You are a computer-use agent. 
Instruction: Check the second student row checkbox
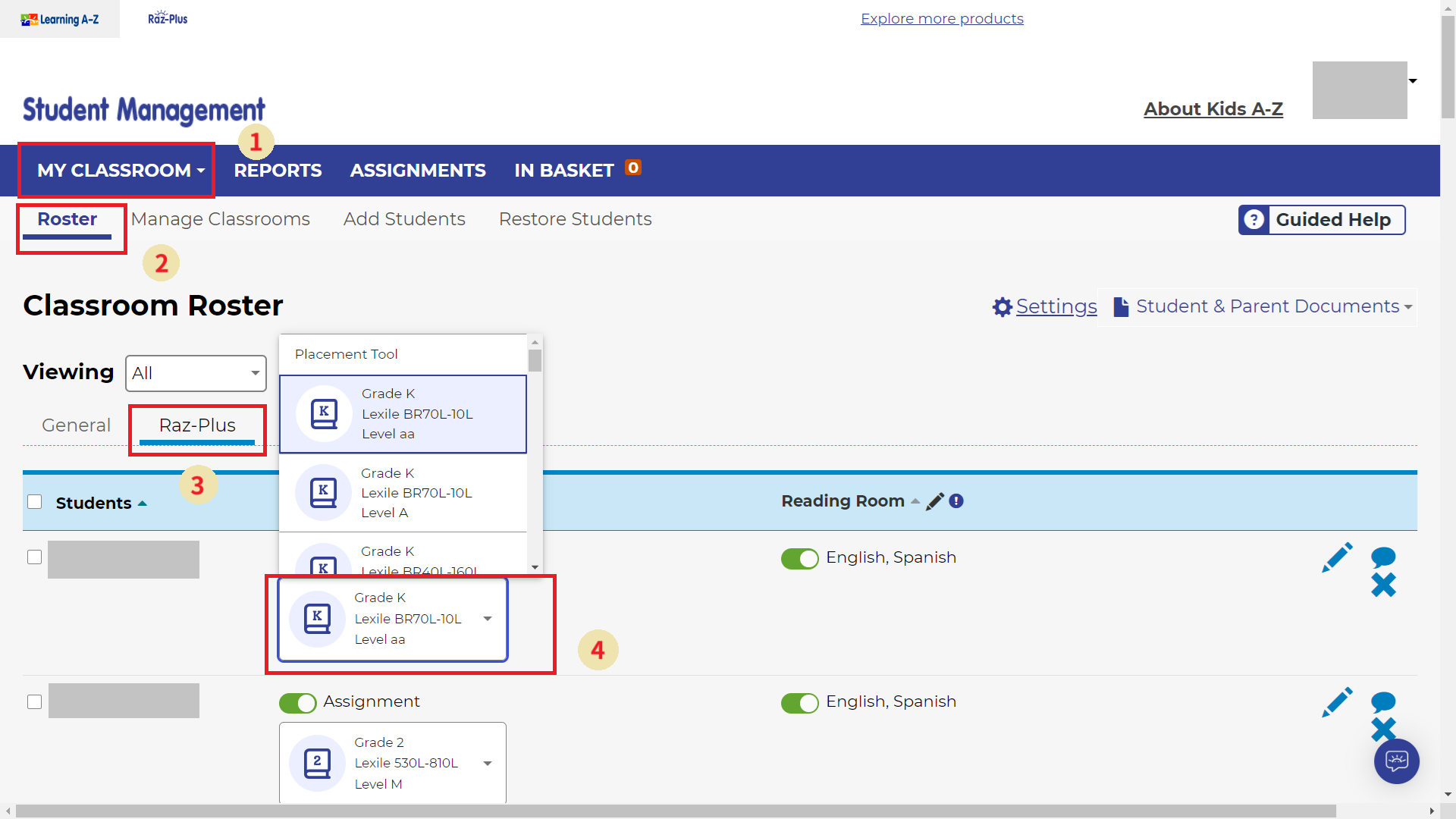point(34,702)
